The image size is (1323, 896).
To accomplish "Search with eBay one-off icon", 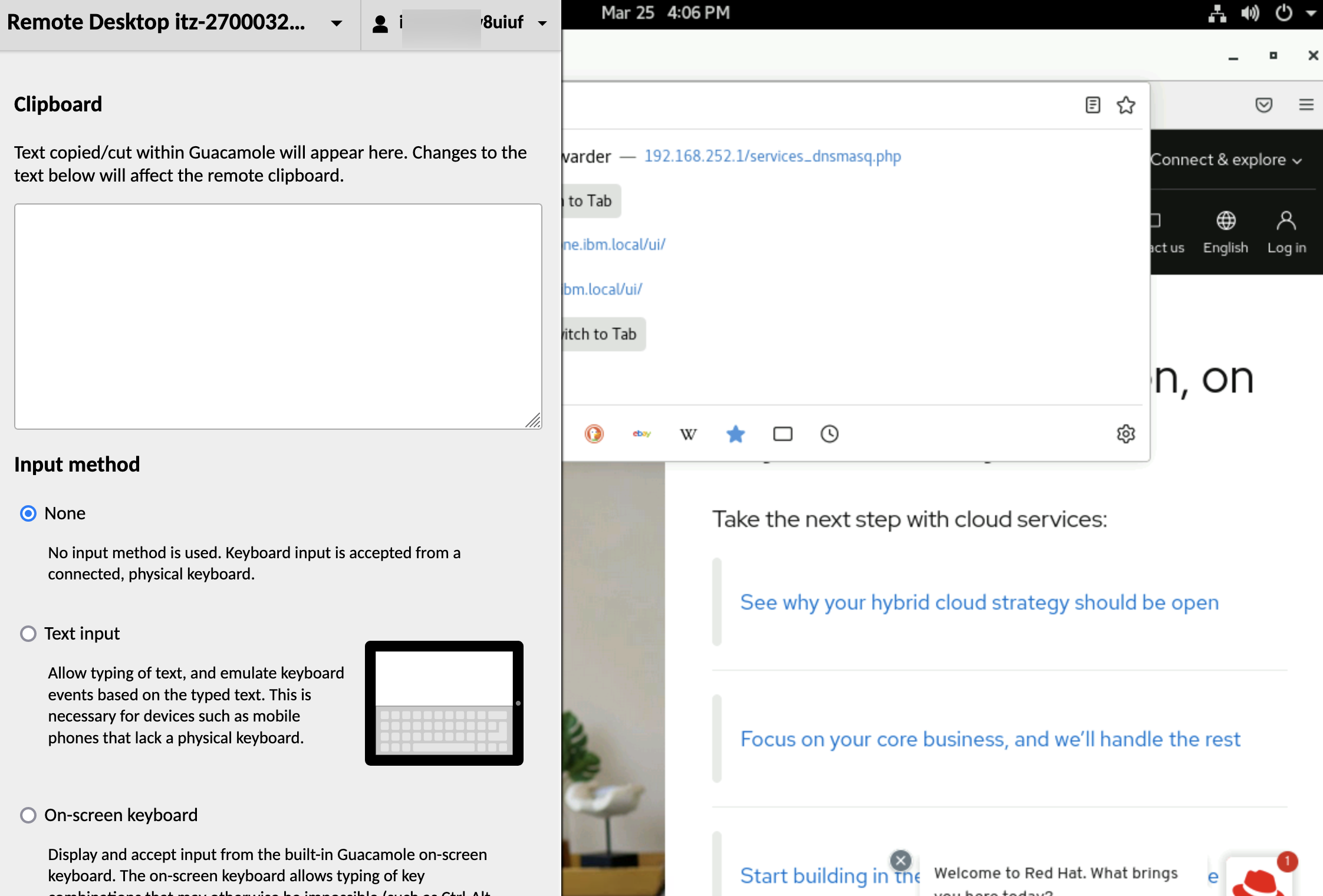I will coord(641,434).
